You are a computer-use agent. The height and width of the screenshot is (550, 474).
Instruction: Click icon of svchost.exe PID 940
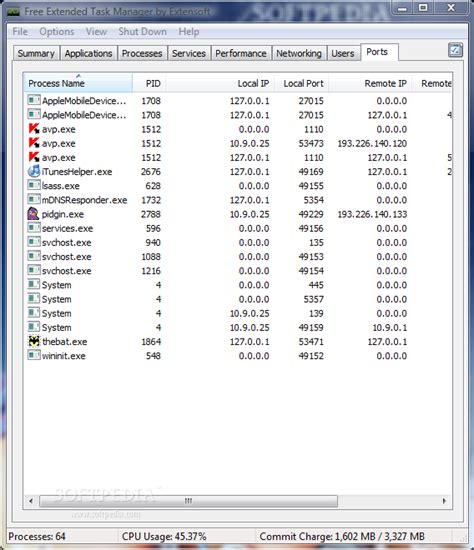[x=34, y=242]
